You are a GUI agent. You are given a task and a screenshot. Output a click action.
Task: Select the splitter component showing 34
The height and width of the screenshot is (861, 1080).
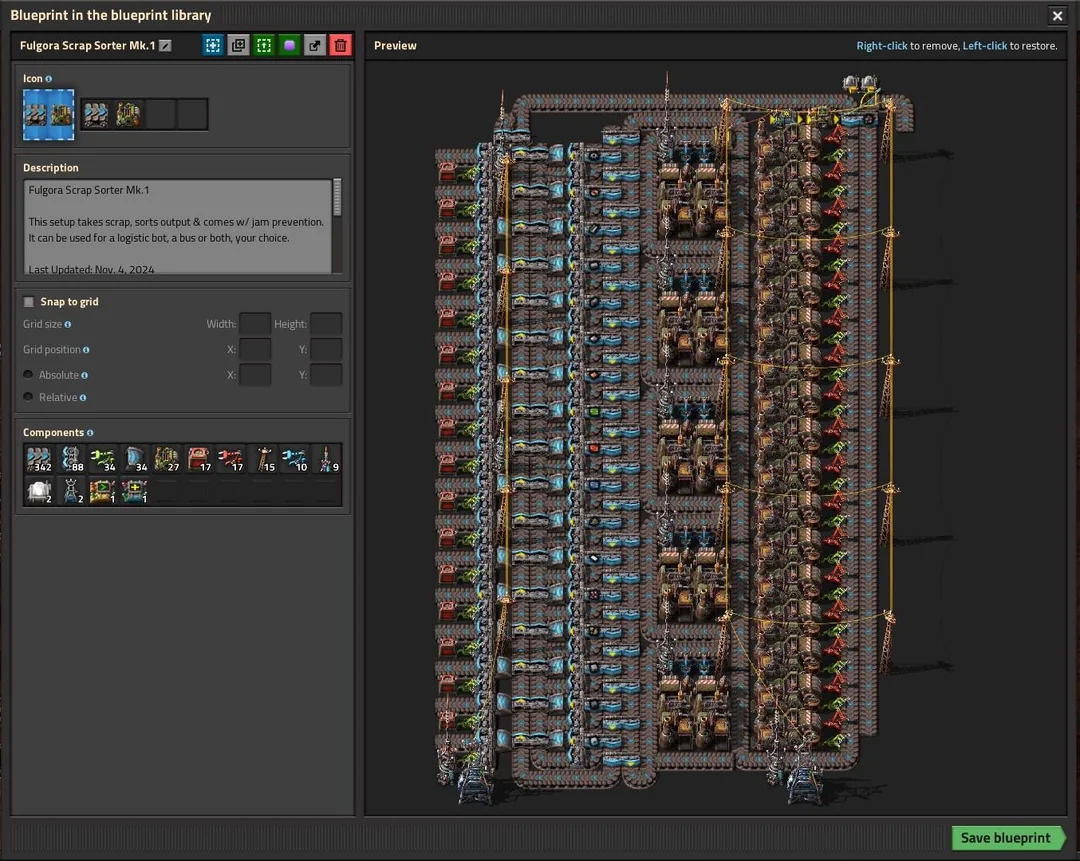point(135,459)
